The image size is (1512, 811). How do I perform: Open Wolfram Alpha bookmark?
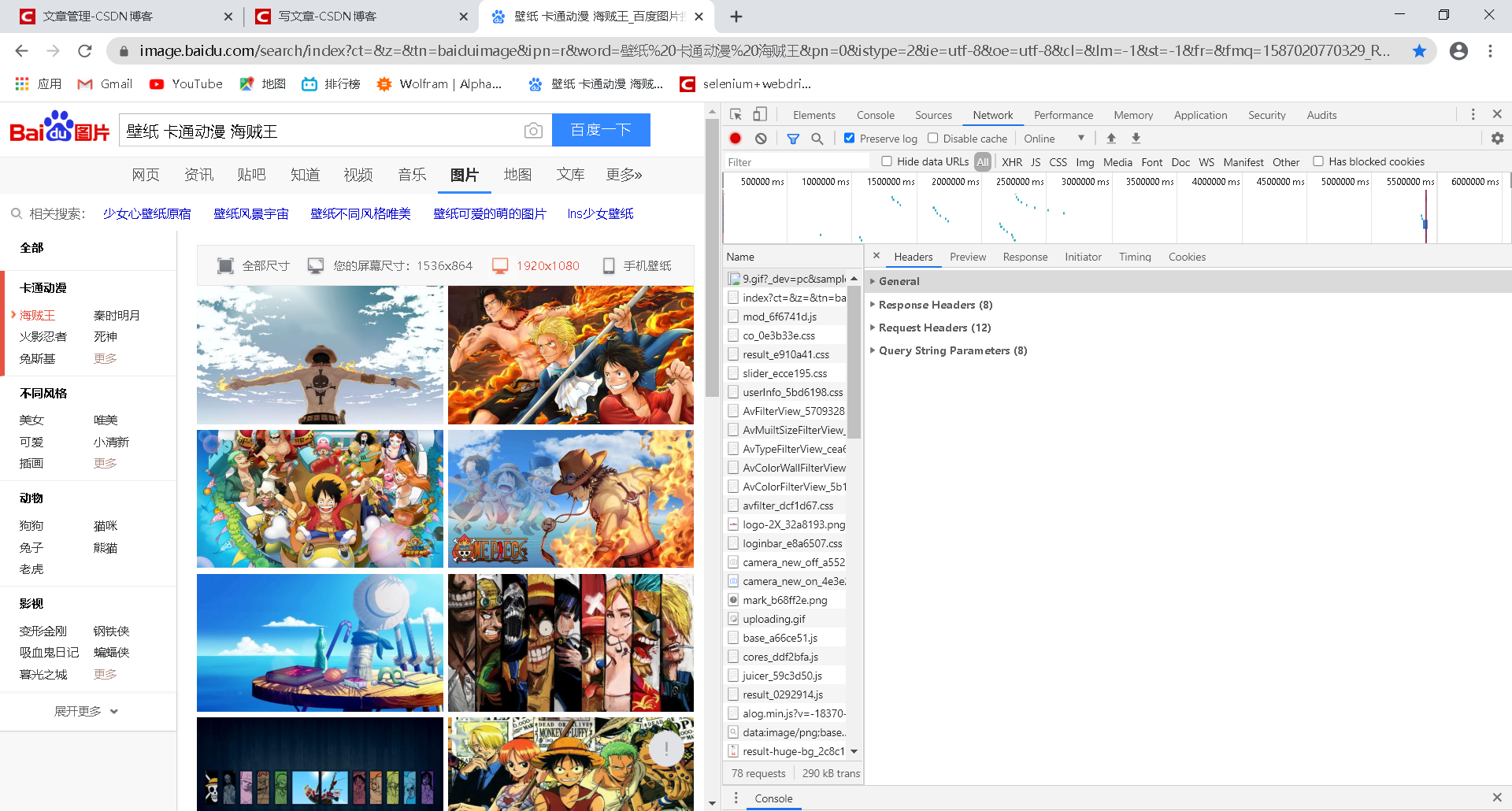click(x=439, y=83)
